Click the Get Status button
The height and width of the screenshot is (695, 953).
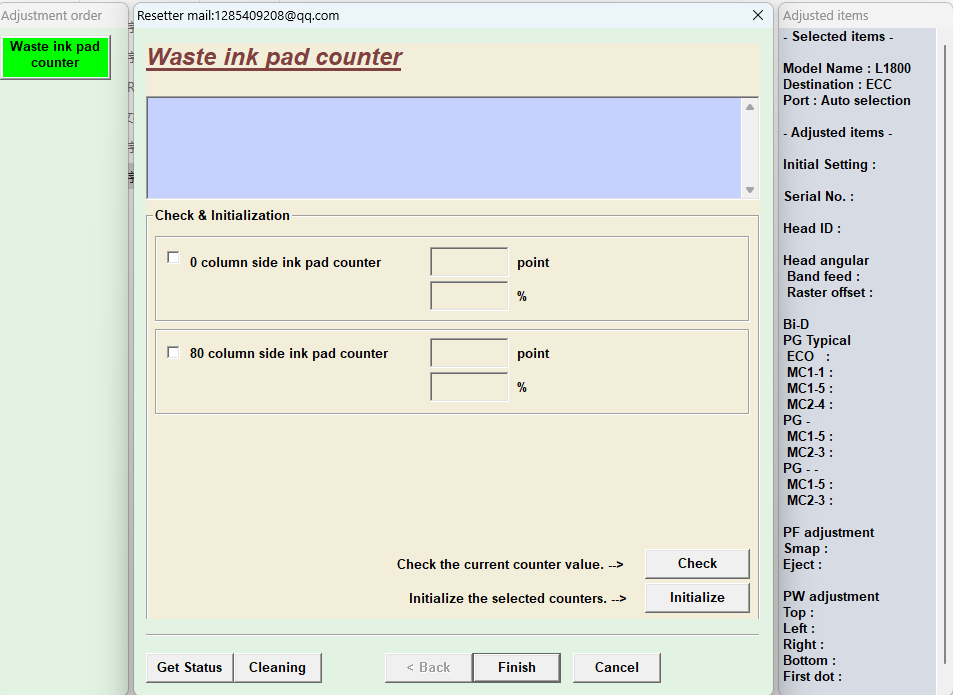(x=190, y=667)
